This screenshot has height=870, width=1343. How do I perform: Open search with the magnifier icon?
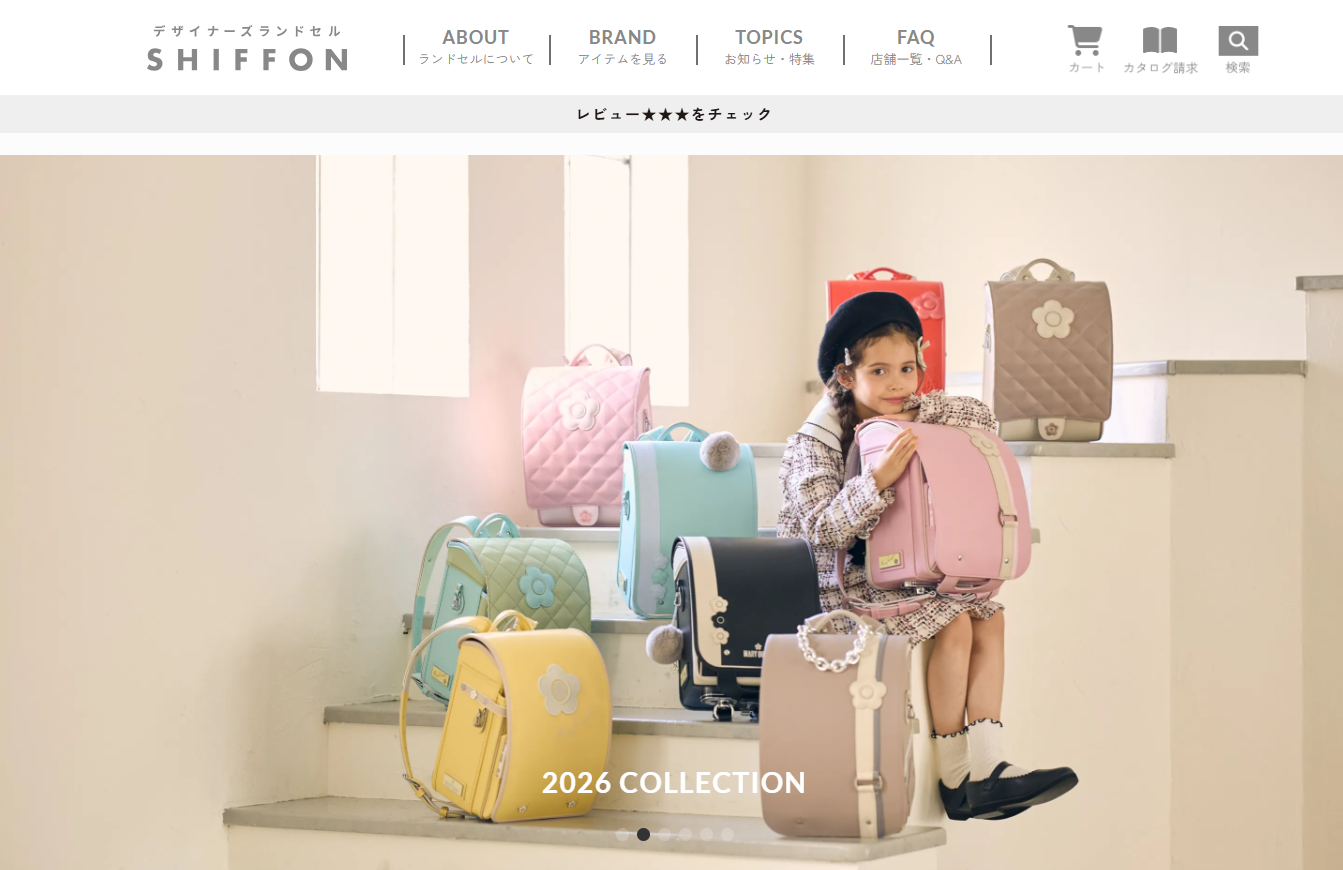pos(1238,41)
